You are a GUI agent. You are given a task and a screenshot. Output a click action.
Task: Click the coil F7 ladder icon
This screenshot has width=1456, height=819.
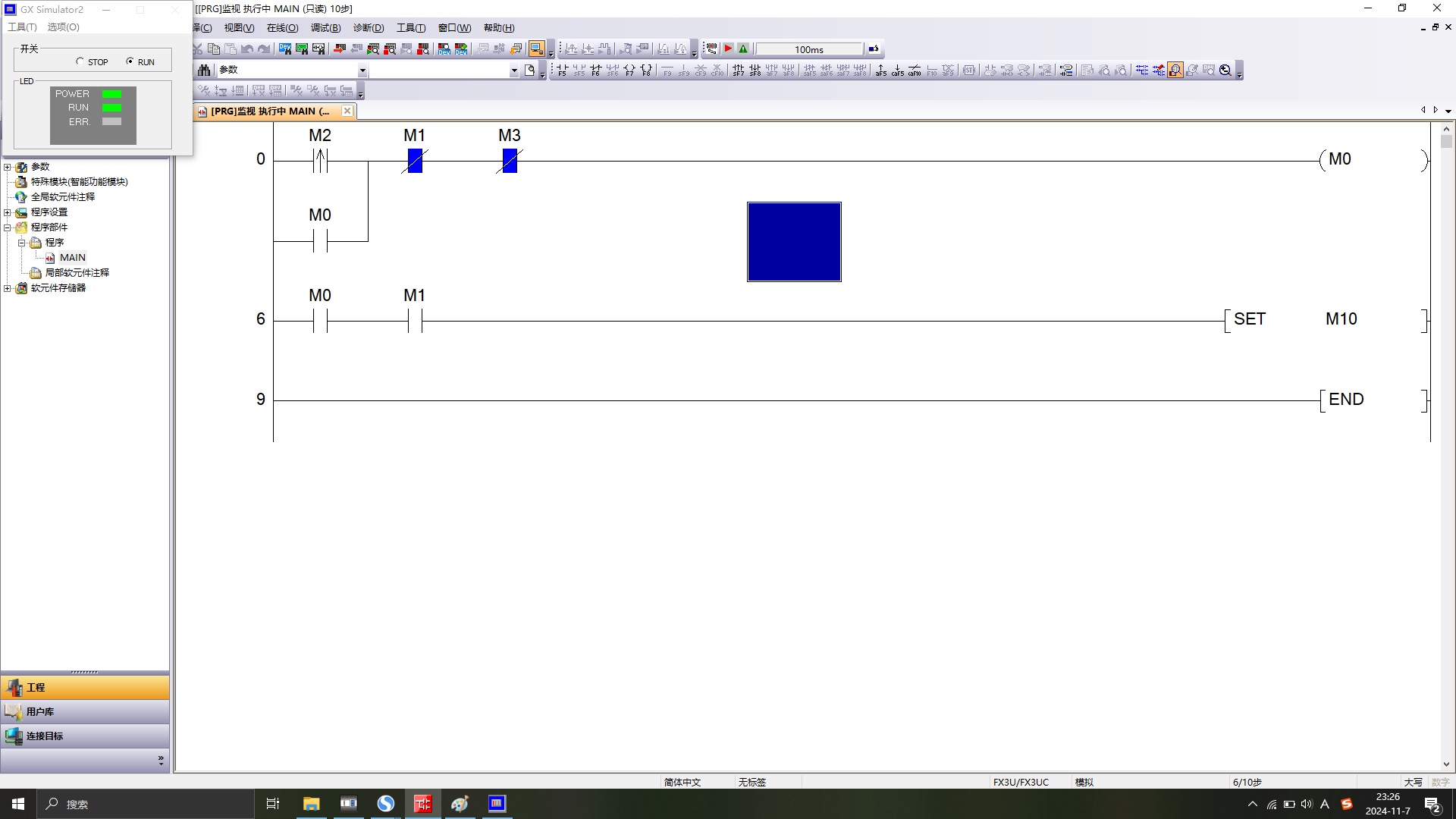pyautogui.click(x=629, y=71)
